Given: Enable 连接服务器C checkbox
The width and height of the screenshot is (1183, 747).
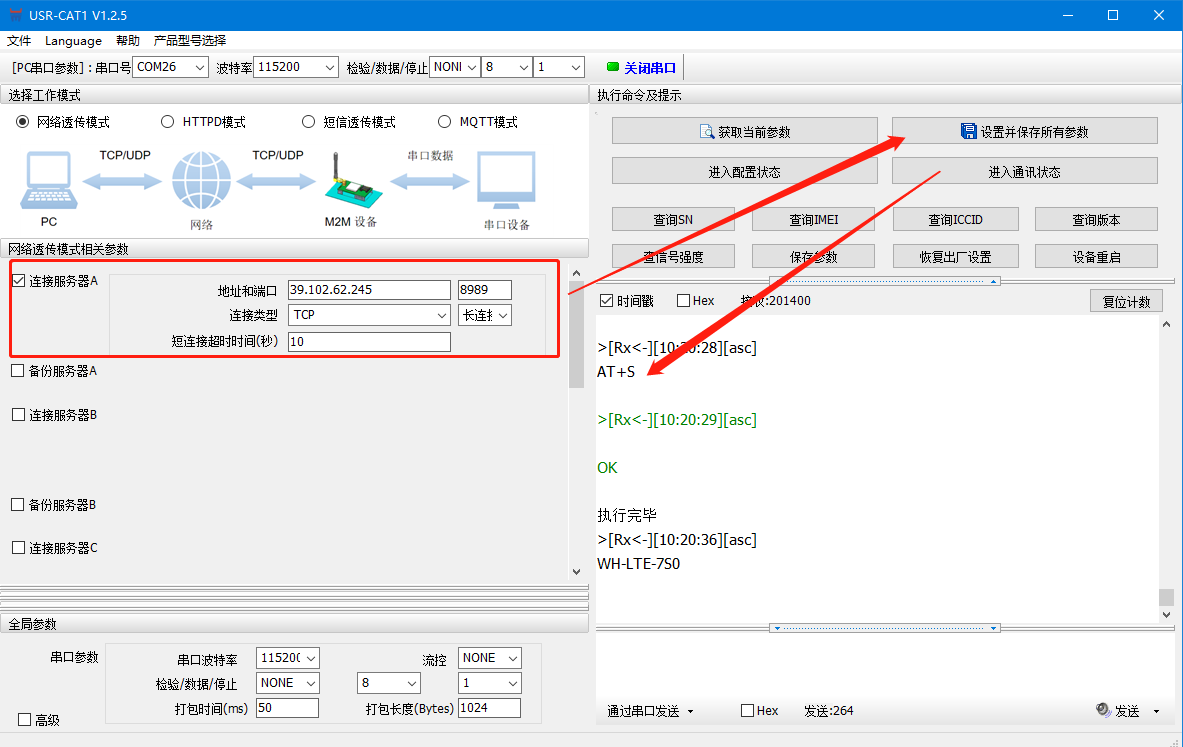Looking at the screenshot, I should pos(19,548).
